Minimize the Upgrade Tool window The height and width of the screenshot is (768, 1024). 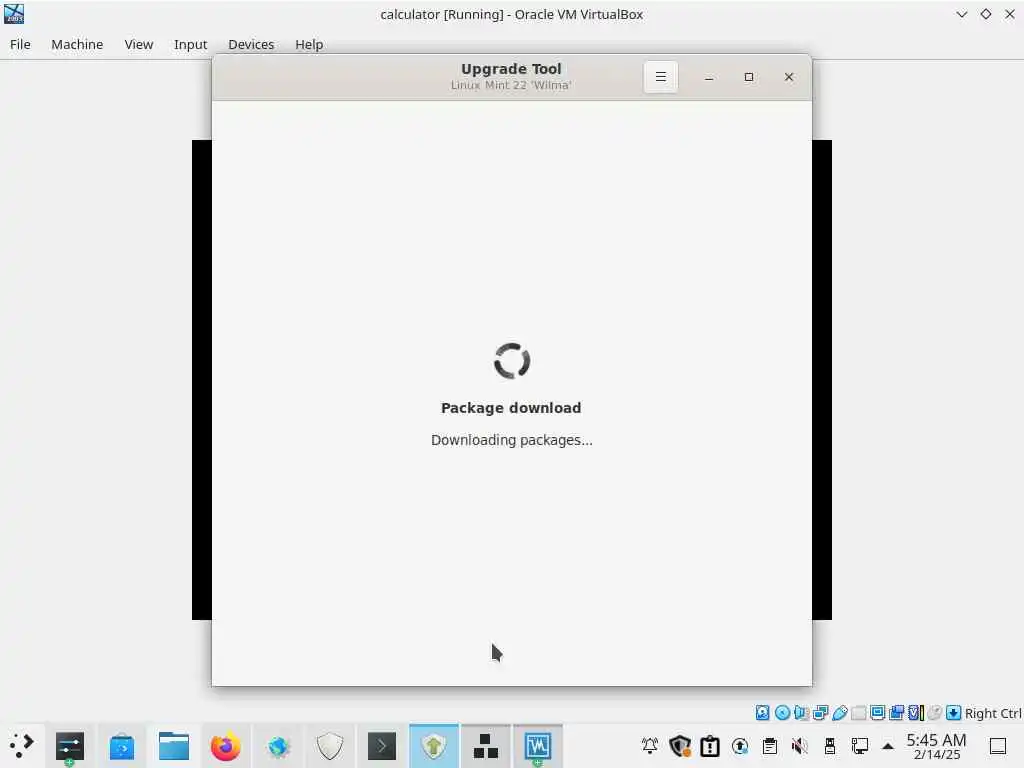(709, 77)
